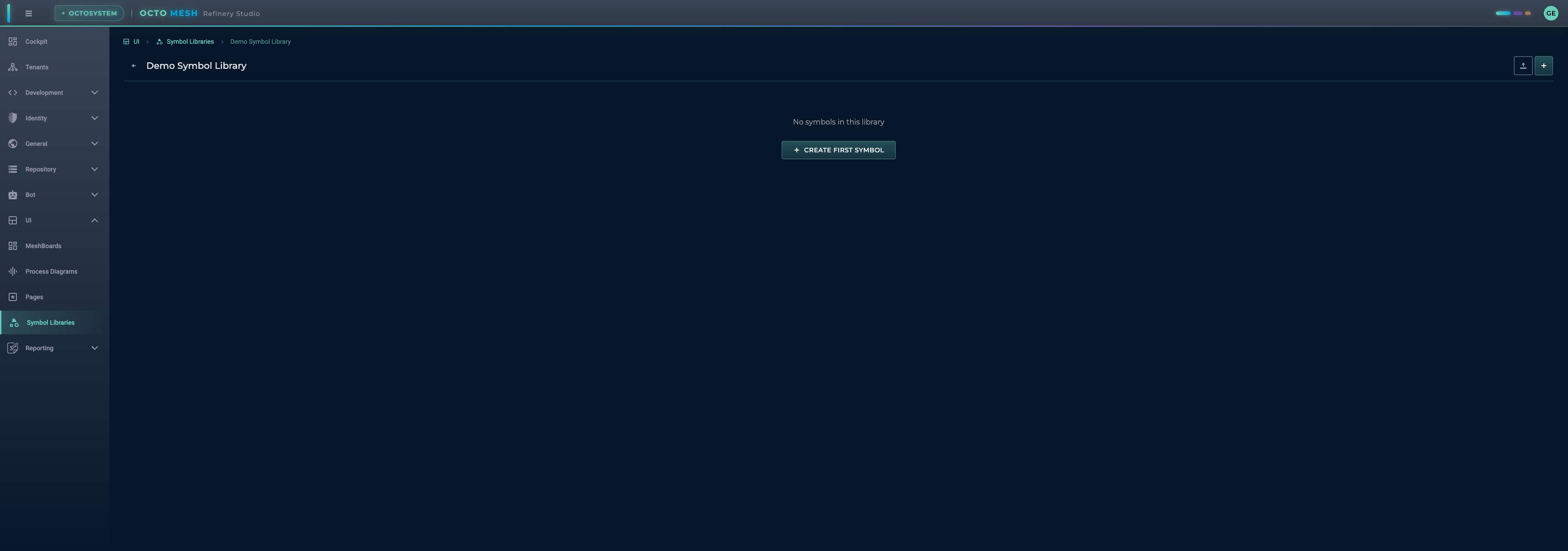1568x551 pixels.
Task: Open Process Diagrams page
Action: coord(51,271)
